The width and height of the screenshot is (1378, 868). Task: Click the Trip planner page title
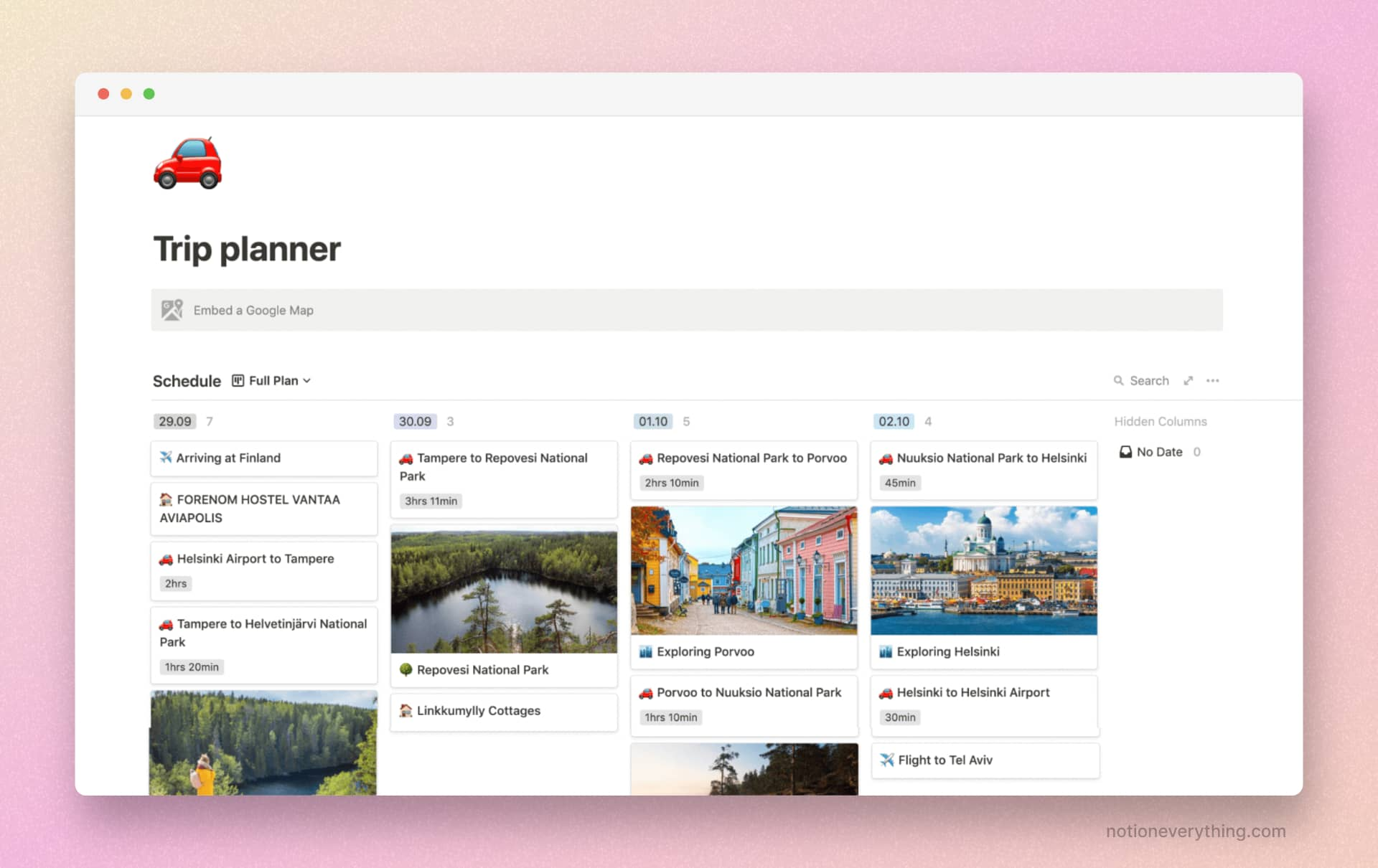(x=247, y=249)
